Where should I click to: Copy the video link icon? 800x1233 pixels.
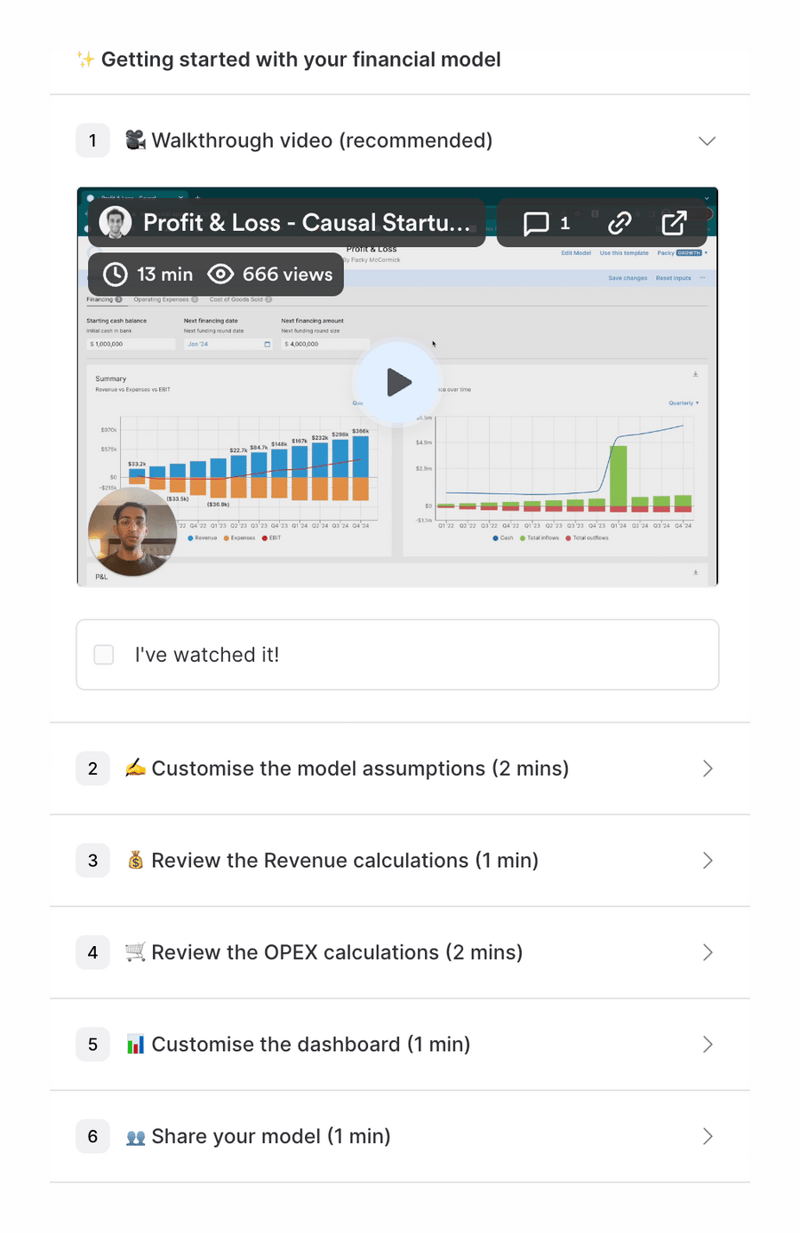620,223
